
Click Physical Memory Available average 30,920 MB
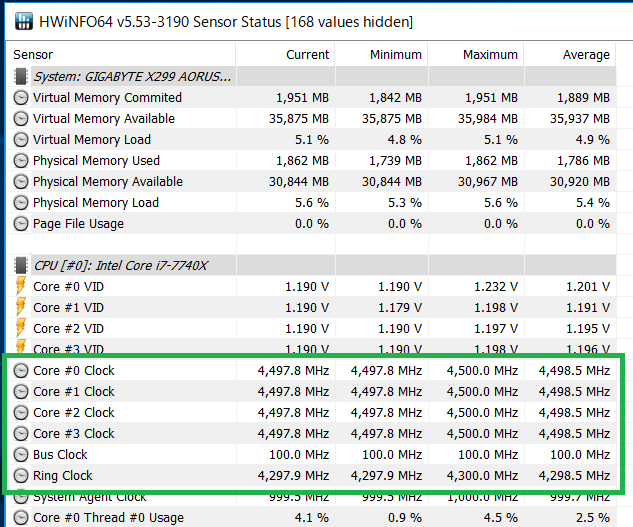[x=580, y=181]
